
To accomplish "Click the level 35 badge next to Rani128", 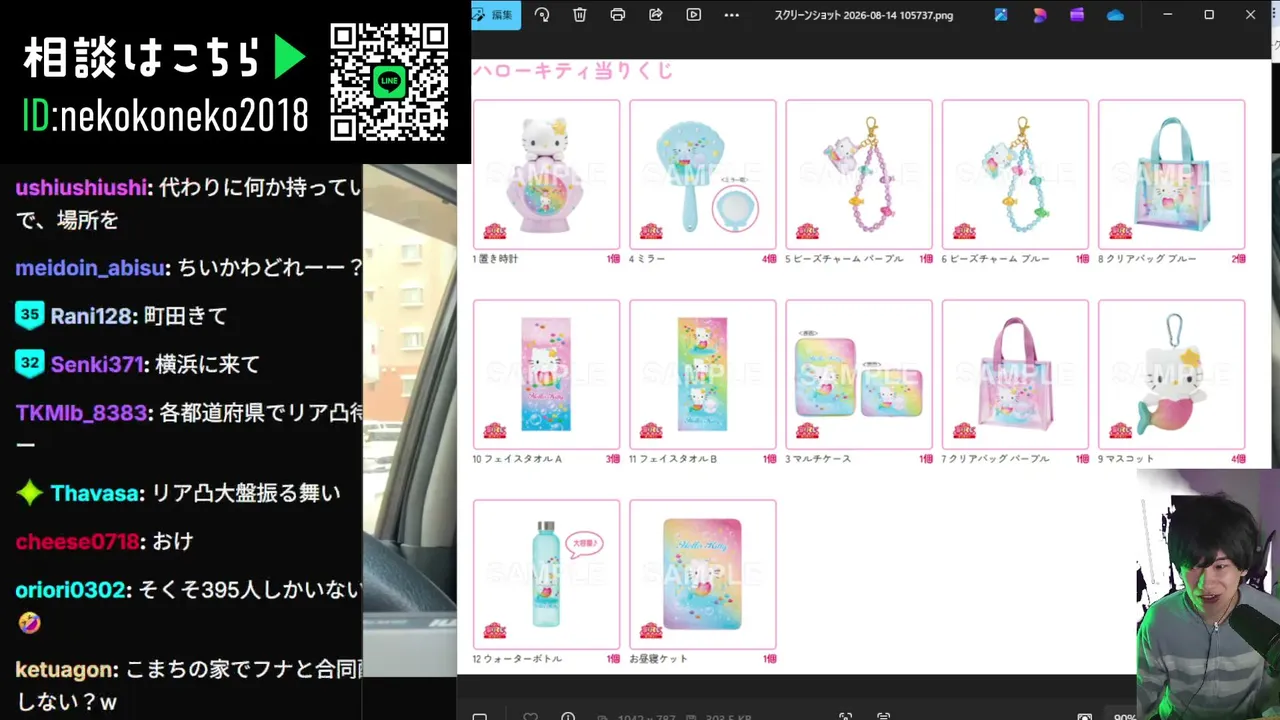I will (x=30, y=315).
